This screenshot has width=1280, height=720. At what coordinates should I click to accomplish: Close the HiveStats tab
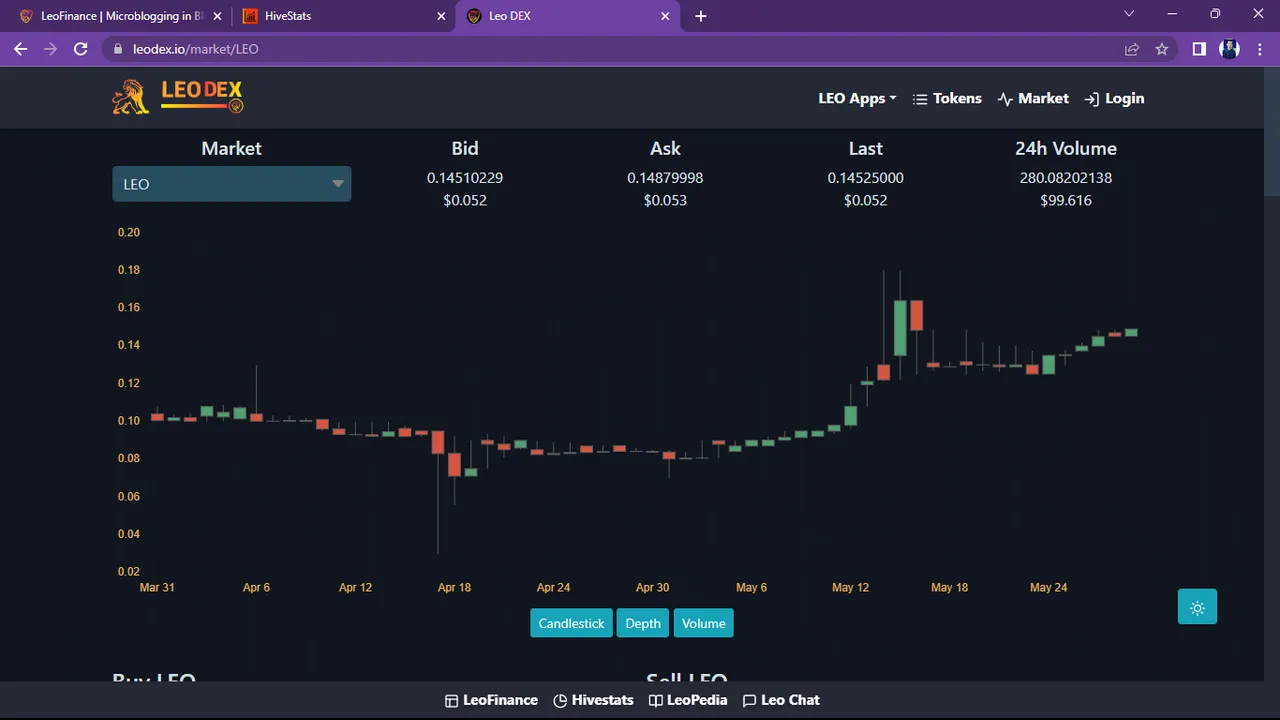coord(442,16)
